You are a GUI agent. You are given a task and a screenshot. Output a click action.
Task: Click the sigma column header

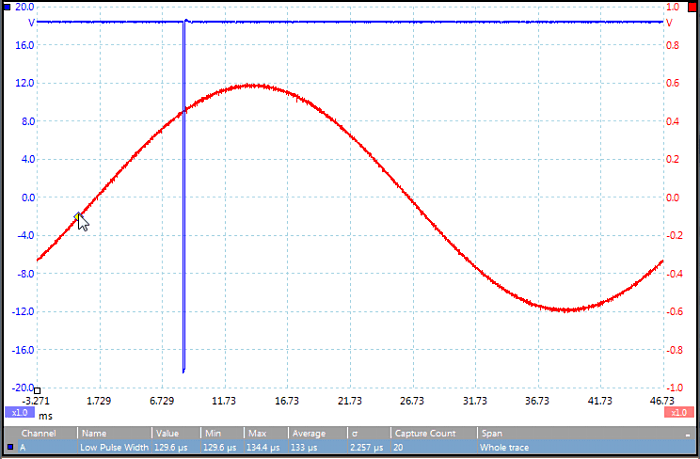pyautogui.click(x=354, y=434)
